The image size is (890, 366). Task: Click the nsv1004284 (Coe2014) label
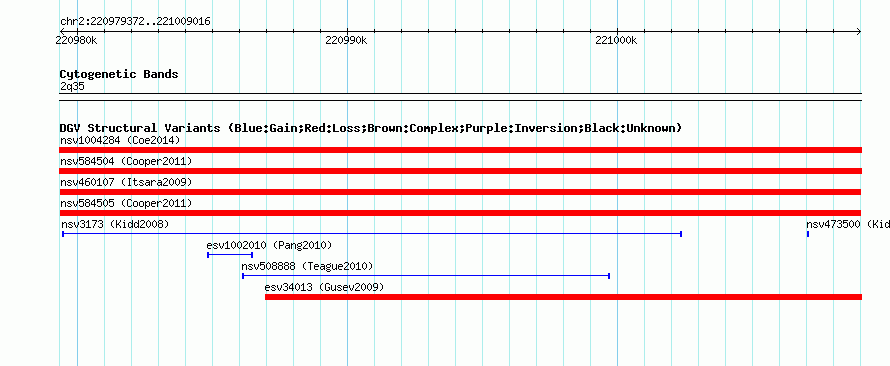point(120,140)
